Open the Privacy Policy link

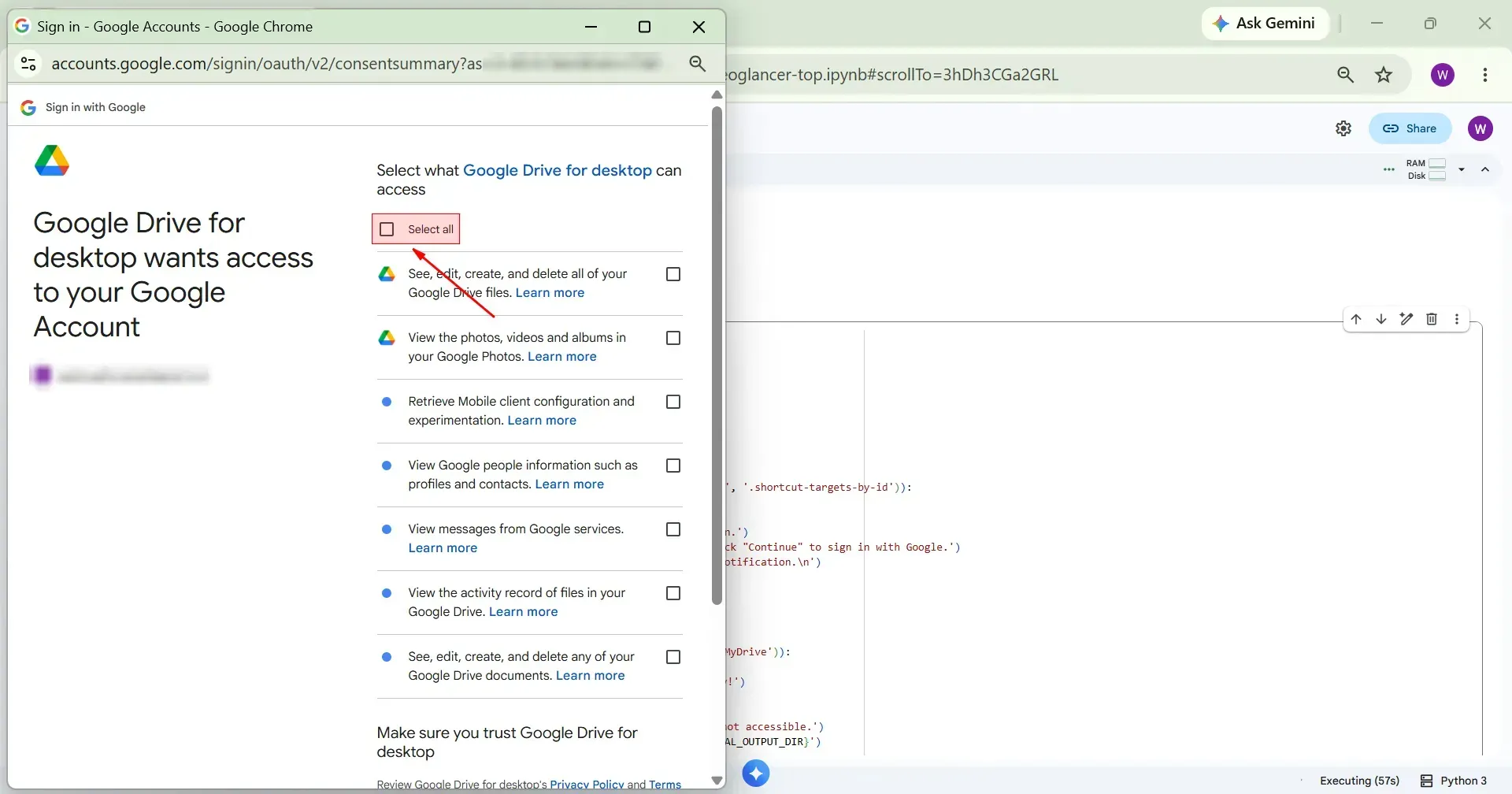pyautogui.click(x=587, y=785)
